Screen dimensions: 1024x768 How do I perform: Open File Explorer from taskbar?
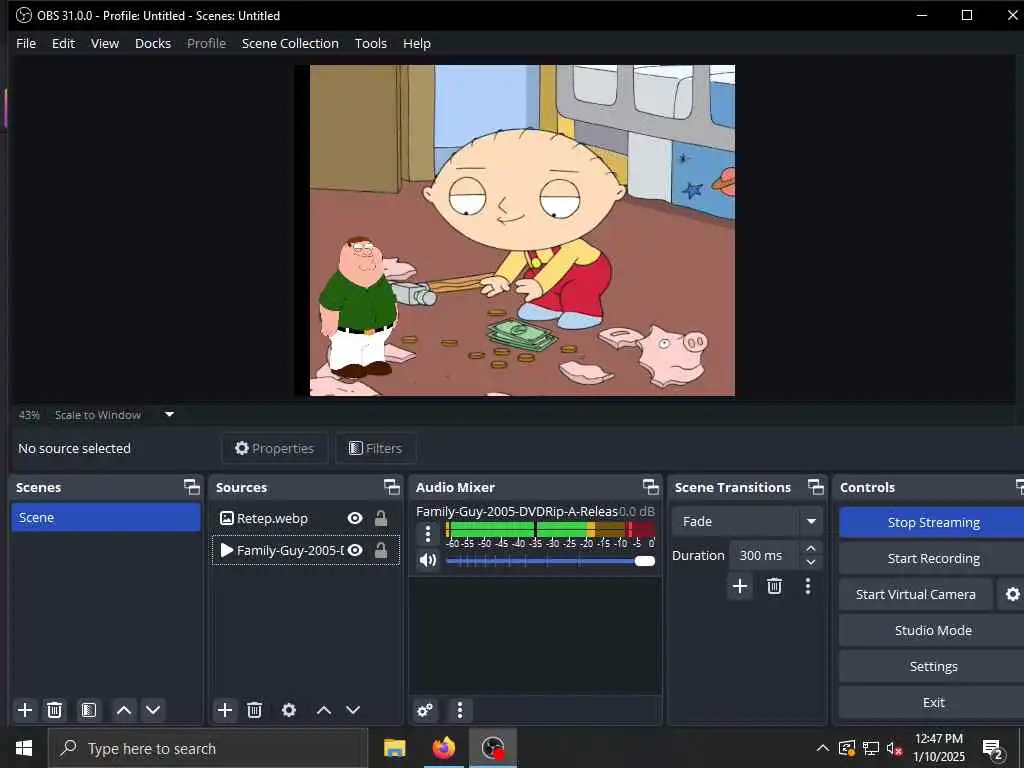tap(394, 748)
